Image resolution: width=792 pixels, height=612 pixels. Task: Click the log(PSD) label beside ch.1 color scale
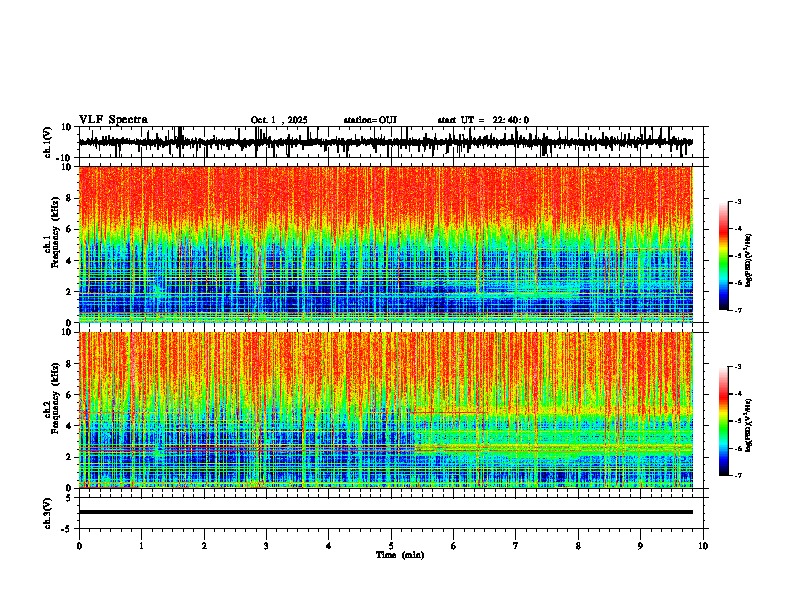click(x=748, y=260)
